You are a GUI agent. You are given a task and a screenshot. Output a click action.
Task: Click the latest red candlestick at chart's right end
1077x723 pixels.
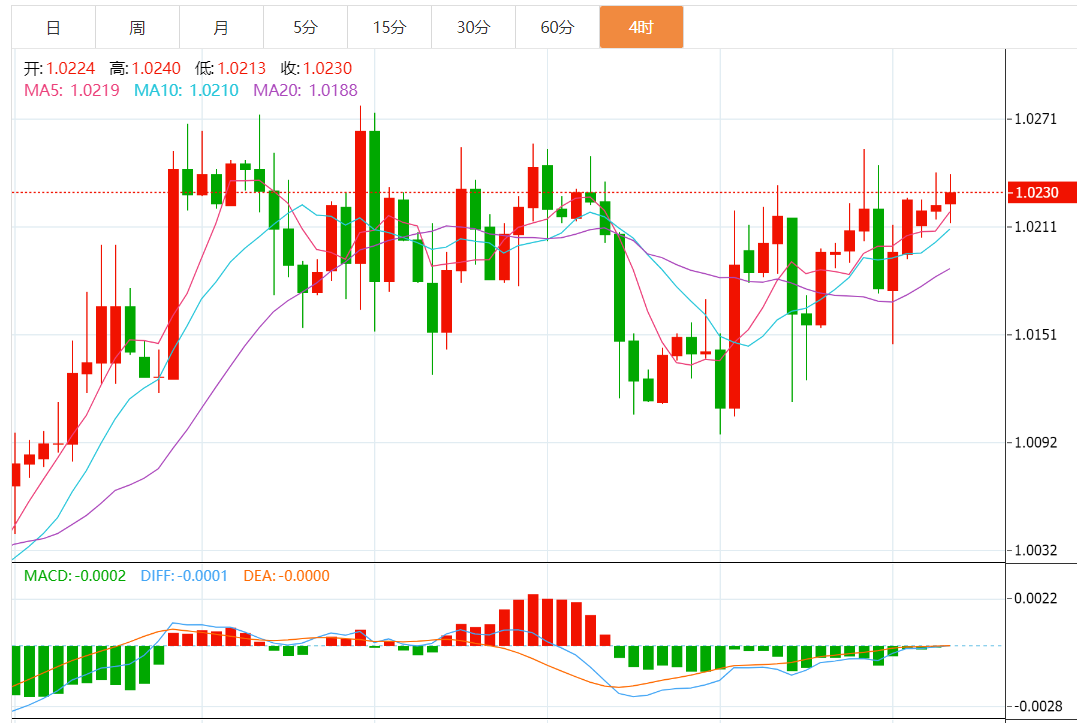click(951, 198)
